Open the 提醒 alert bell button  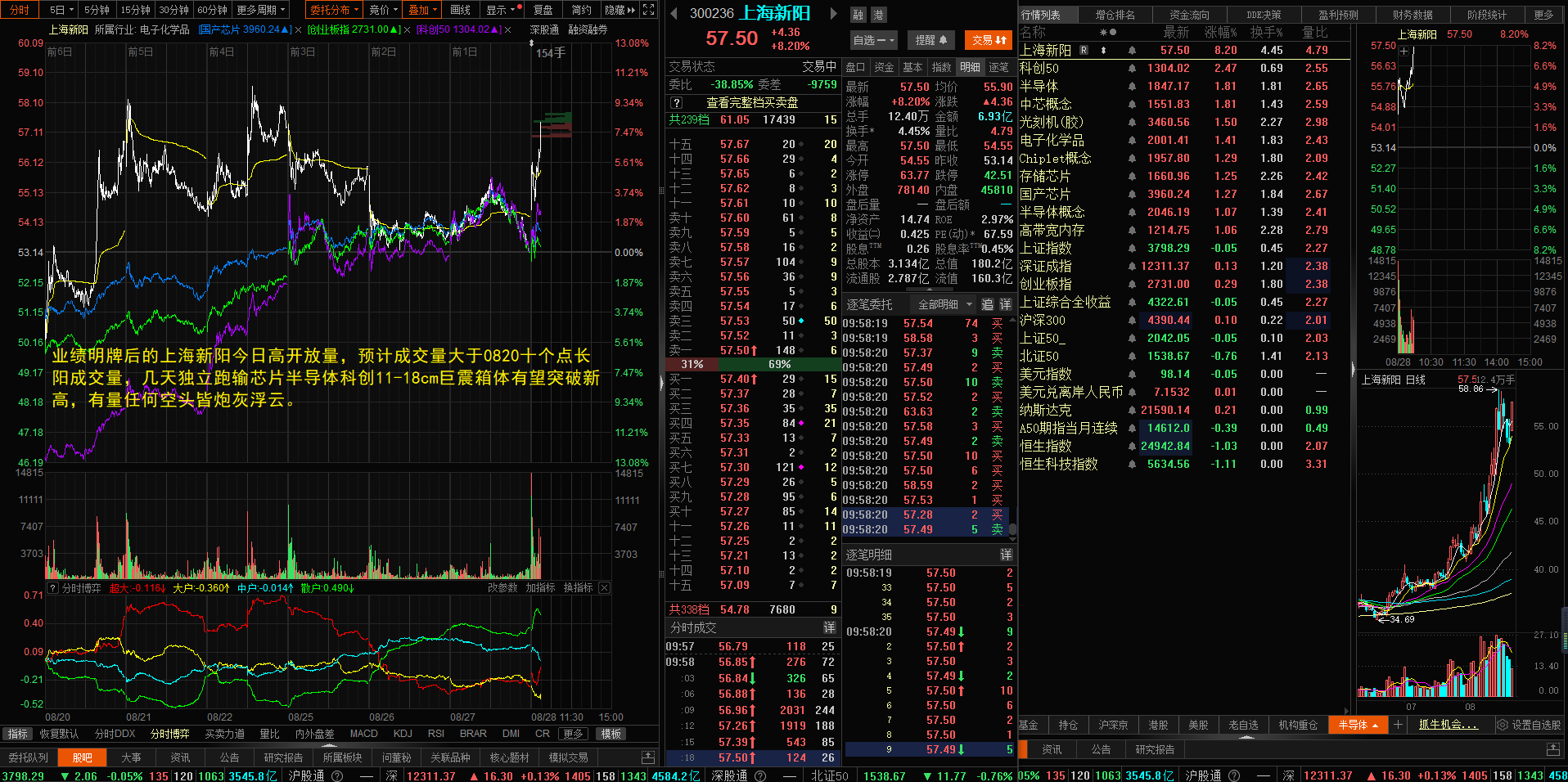(x=930, y=39)
